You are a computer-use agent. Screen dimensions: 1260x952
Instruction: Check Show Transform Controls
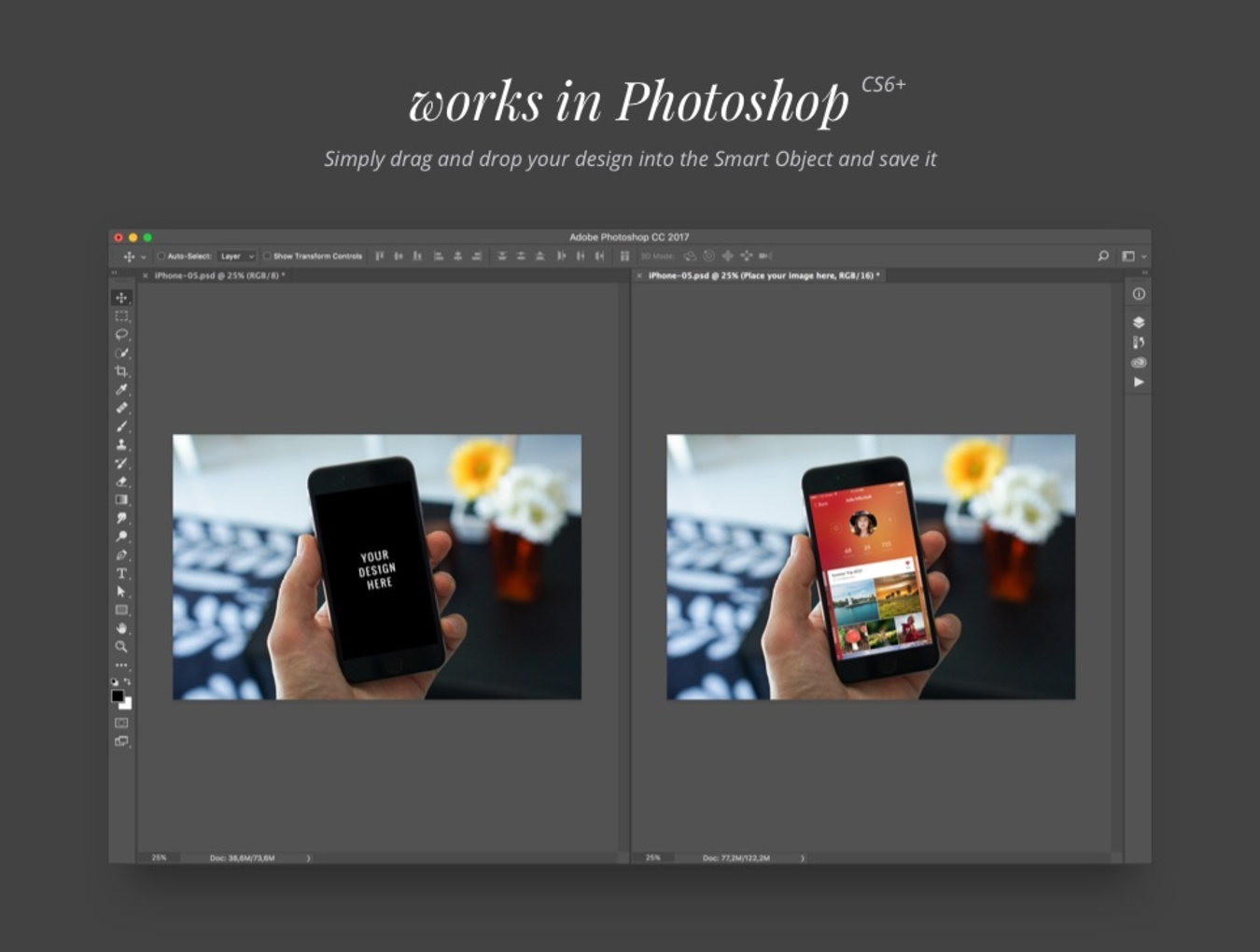click(x=267, y=256)
